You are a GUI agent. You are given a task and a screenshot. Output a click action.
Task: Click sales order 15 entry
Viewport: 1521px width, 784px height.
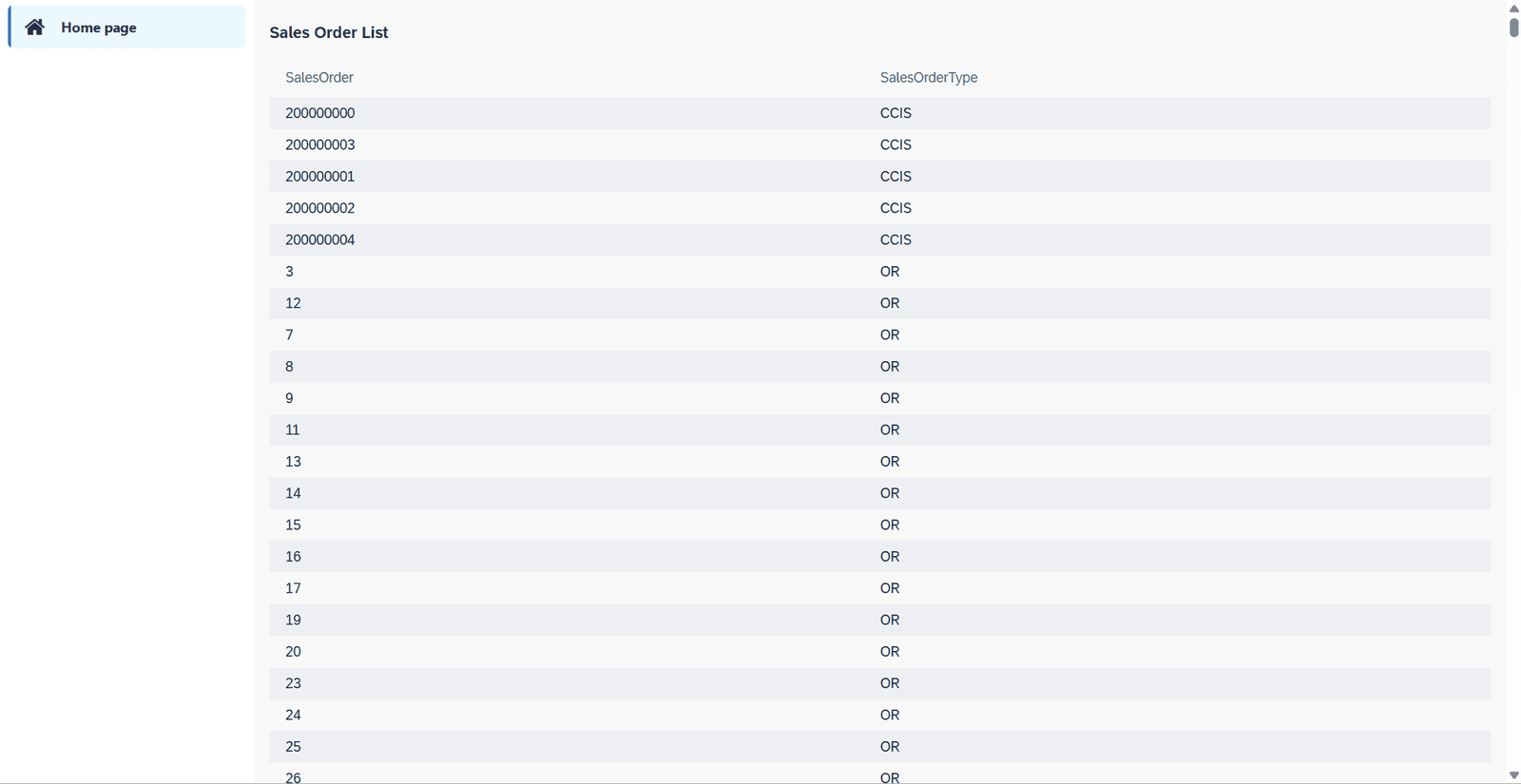pyautogui.click(x=293, y=525)
